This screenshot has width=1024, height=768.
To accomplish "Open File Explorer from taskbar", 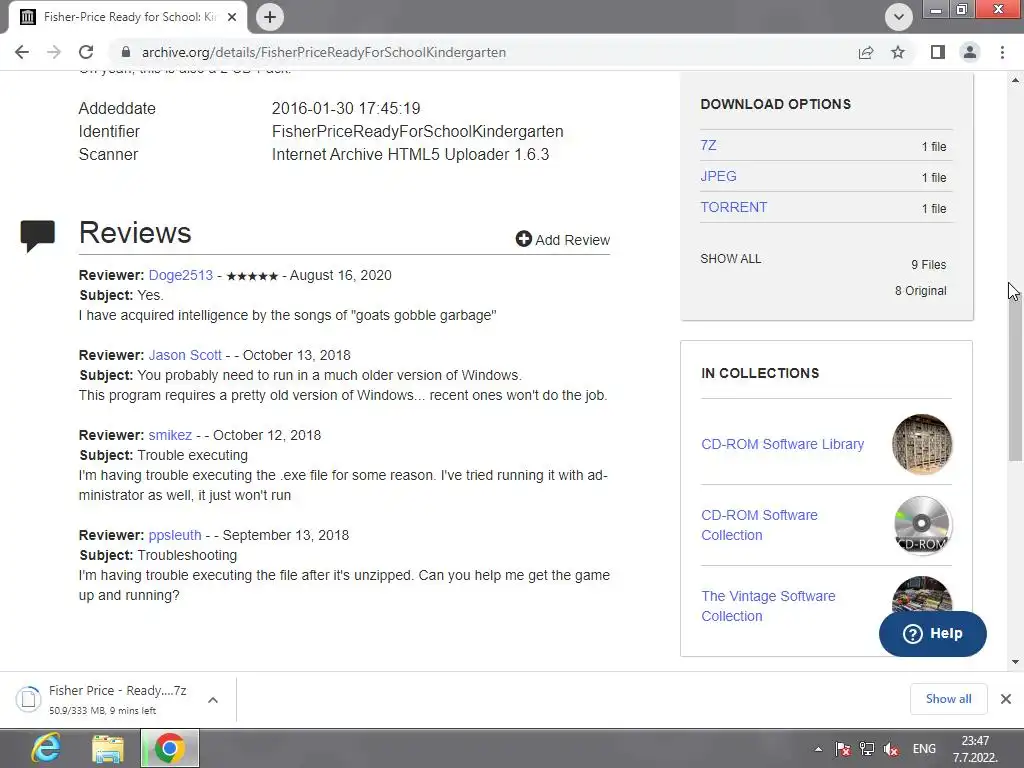I will point(108,748).
